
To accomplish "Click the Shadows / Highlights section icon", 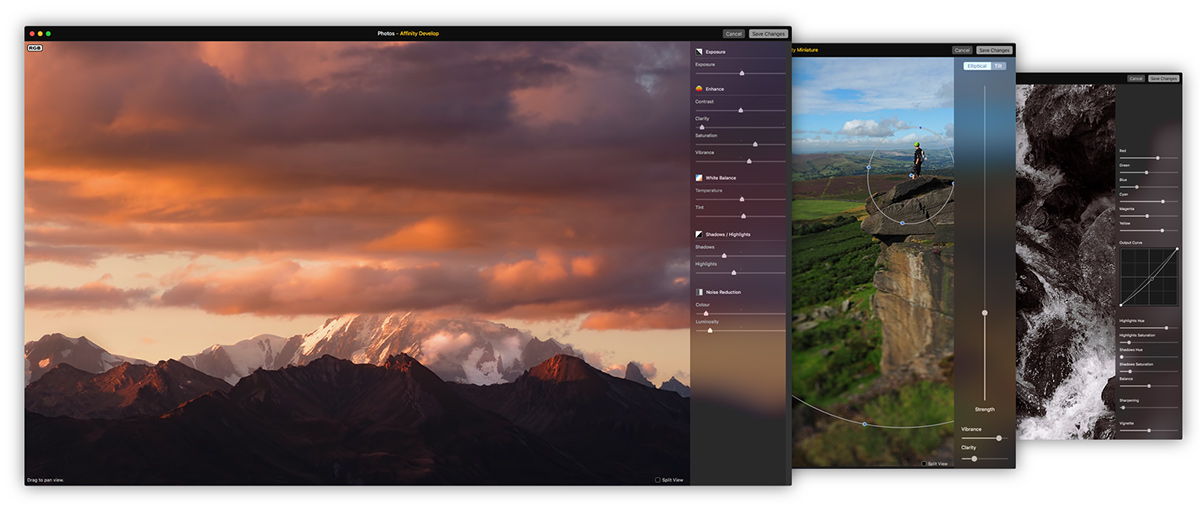I will click(699, 234).
